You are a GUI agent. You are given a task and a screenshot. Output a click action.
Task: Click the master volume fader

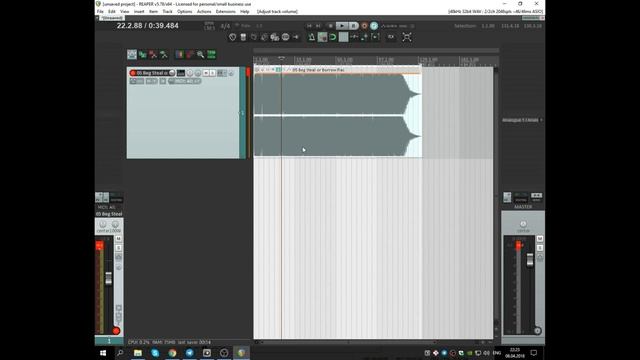(530, 260)
